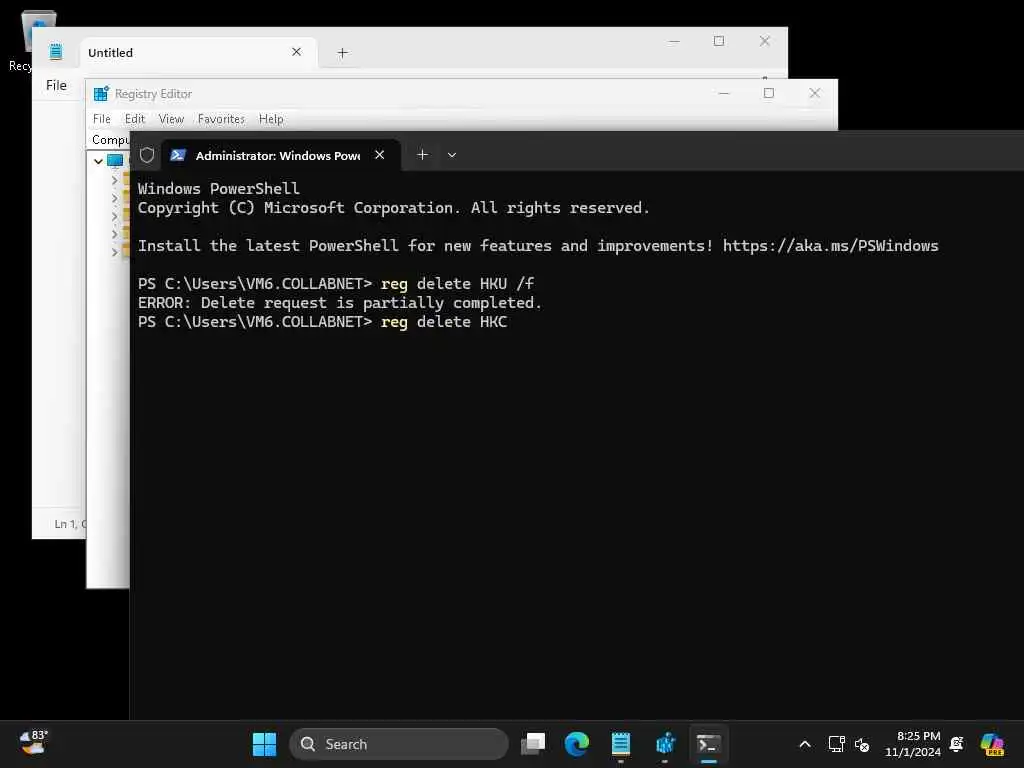The height and width of the screenshot is (768, 1024).
Task: Select the Computer icon in the registry tree
Action: click(115, 161)
